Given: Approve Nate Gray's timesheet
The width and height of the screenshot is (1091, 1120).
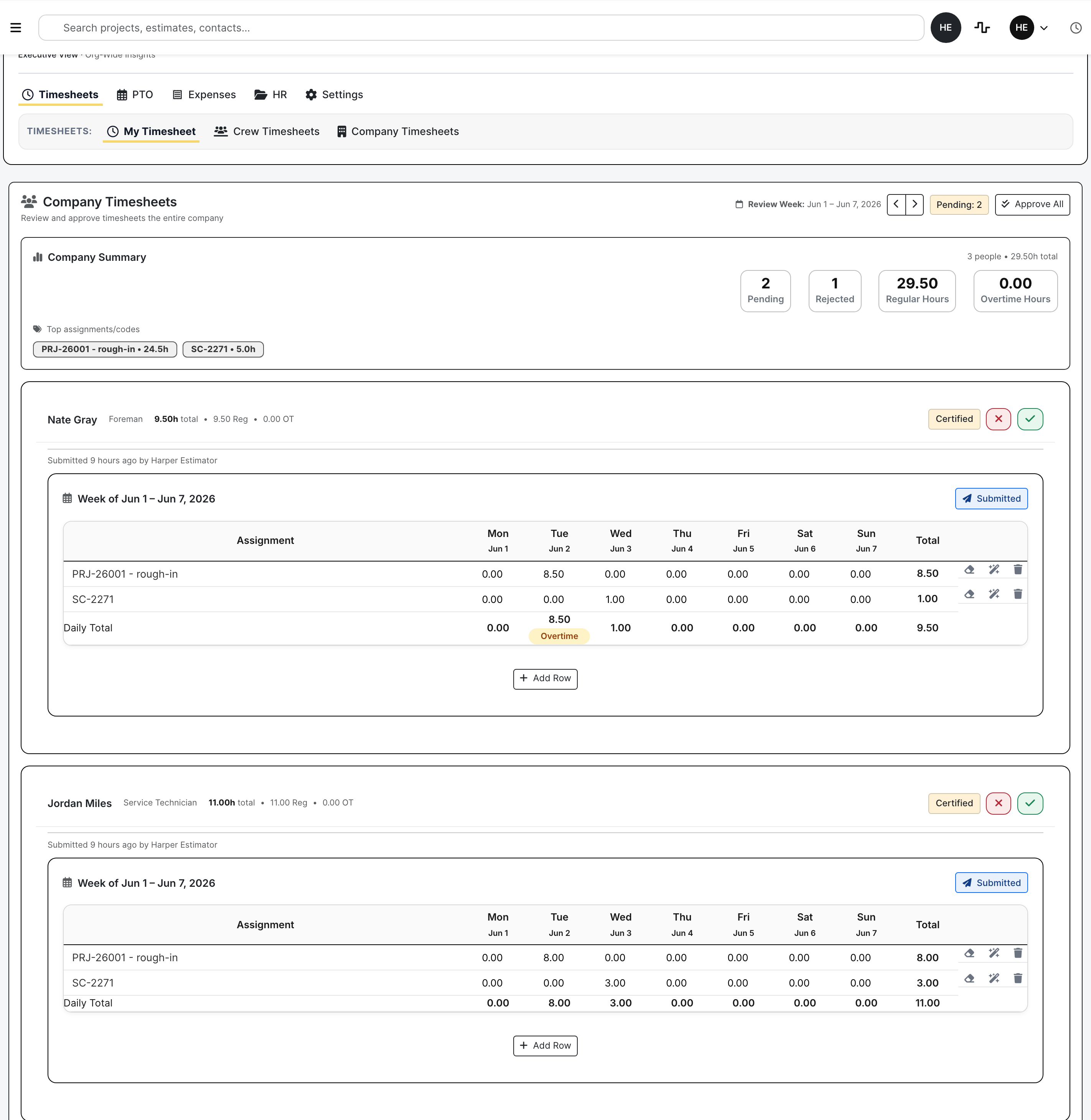Looking at the screenshot, I should 1030,419.
